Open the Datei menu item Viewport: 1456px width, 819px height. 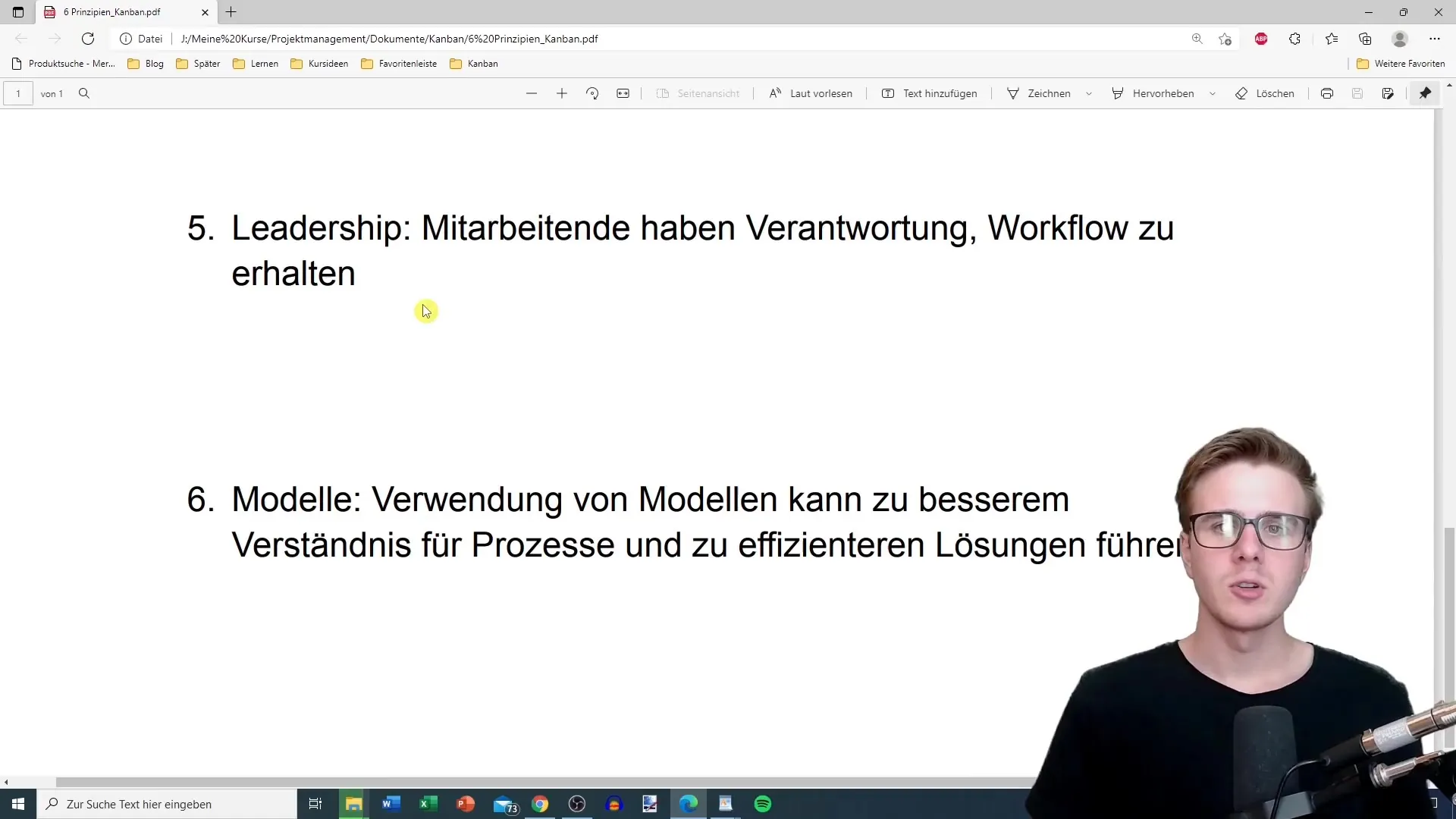click(150, 38)
